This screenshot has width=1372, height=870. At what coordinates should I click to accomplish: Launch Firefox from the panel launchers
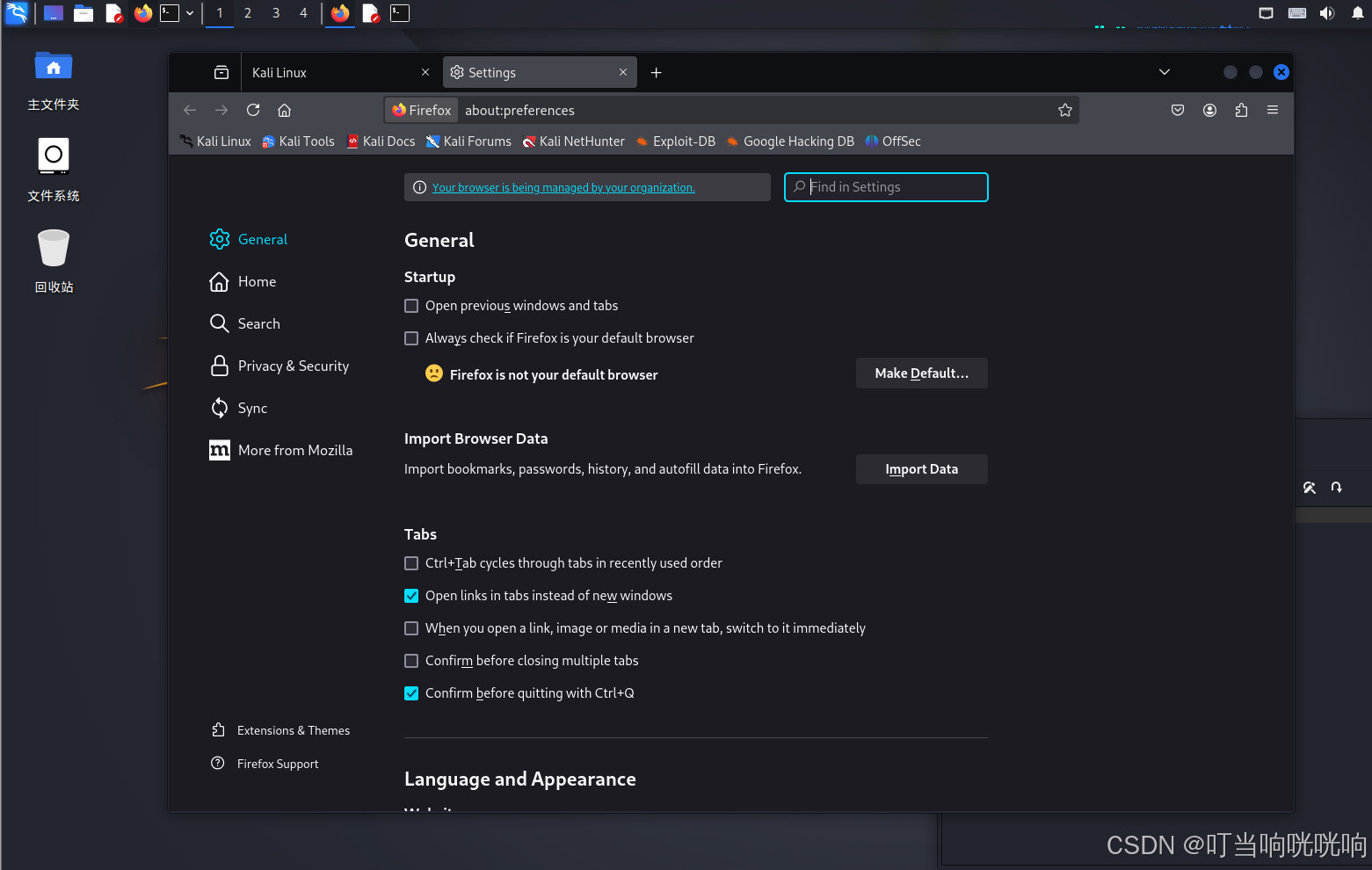pos(143,13)
